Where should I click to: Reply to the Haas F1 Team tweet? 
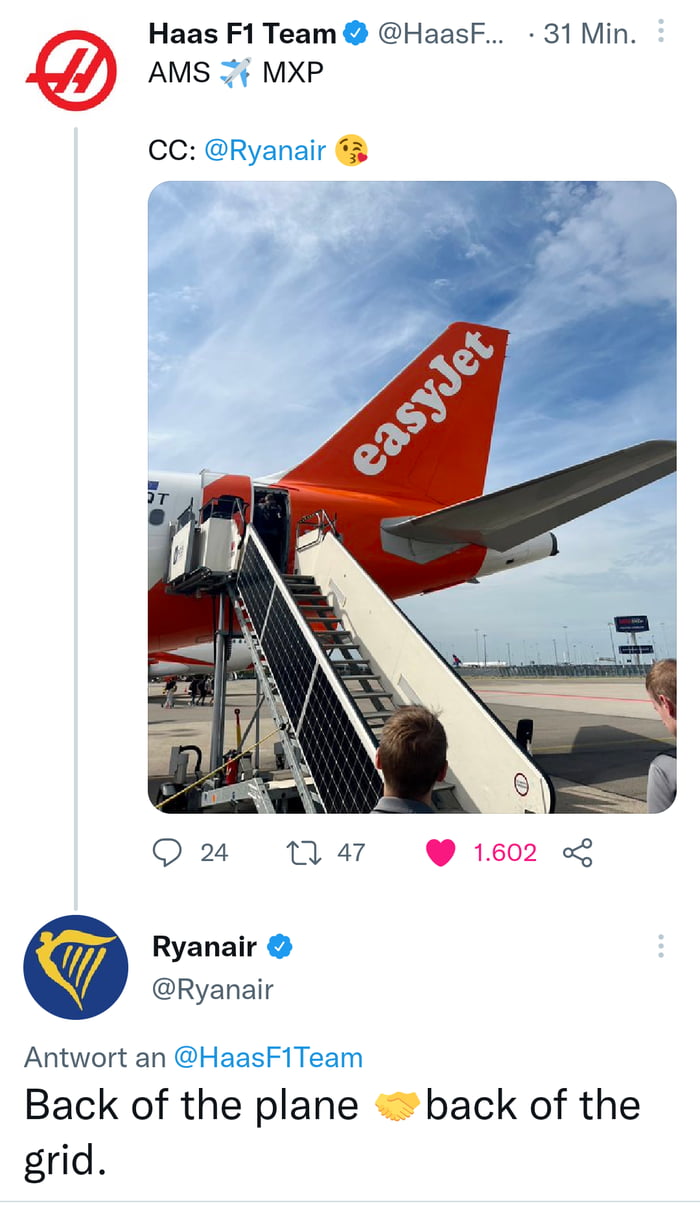tap(167, 852)
